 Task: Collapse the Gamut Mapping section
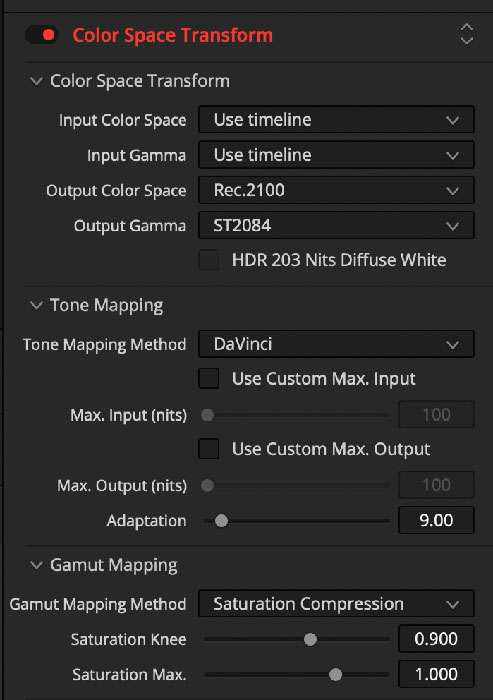pyautogui.click(x=36, y=565)
